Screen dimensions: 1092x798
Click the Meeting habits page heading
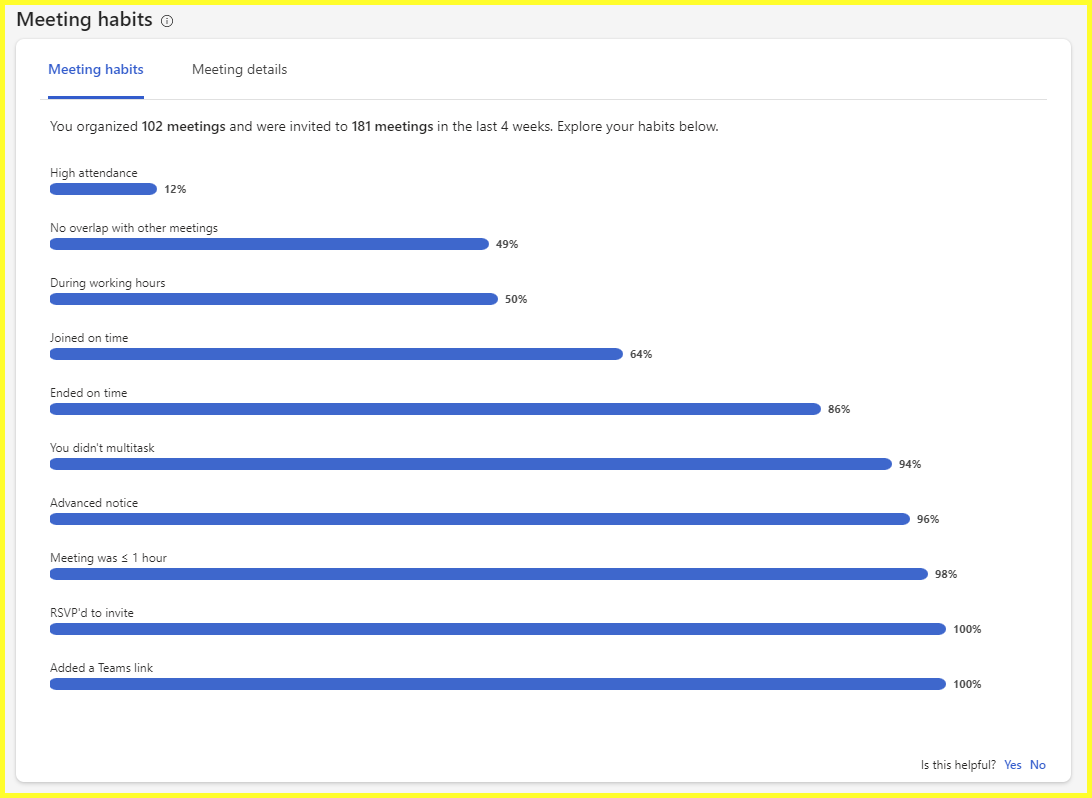[84, 20]
